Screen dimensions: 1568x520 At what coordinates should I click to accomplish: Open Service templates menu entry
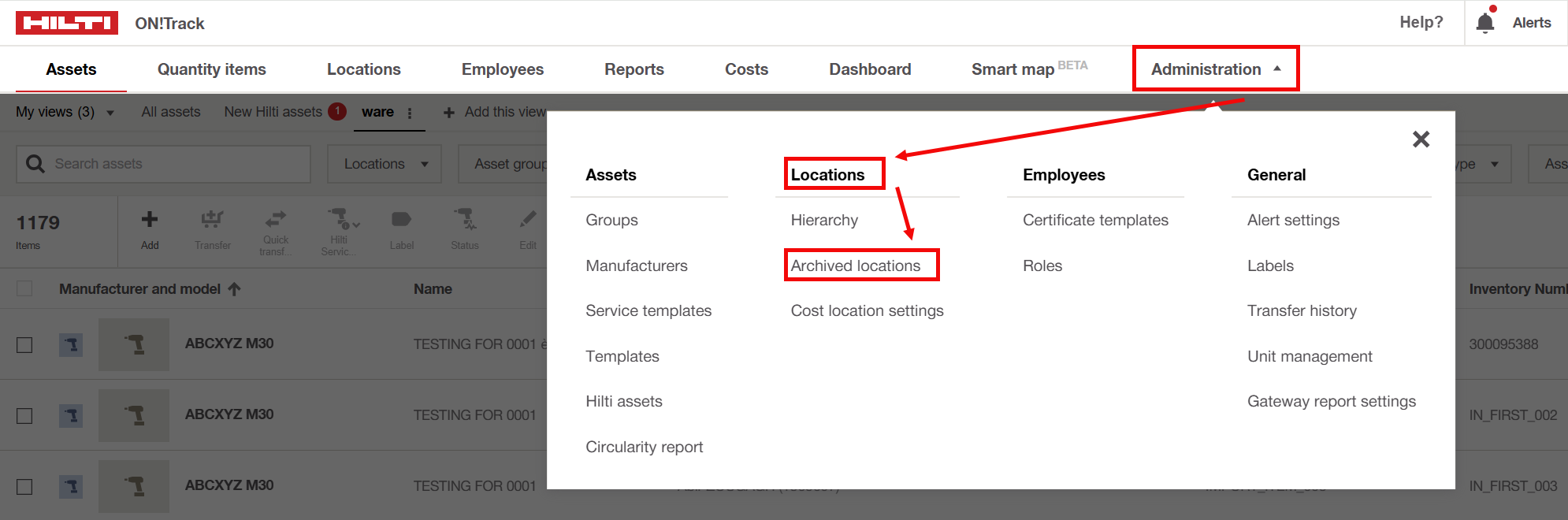(x=648, y=310)
